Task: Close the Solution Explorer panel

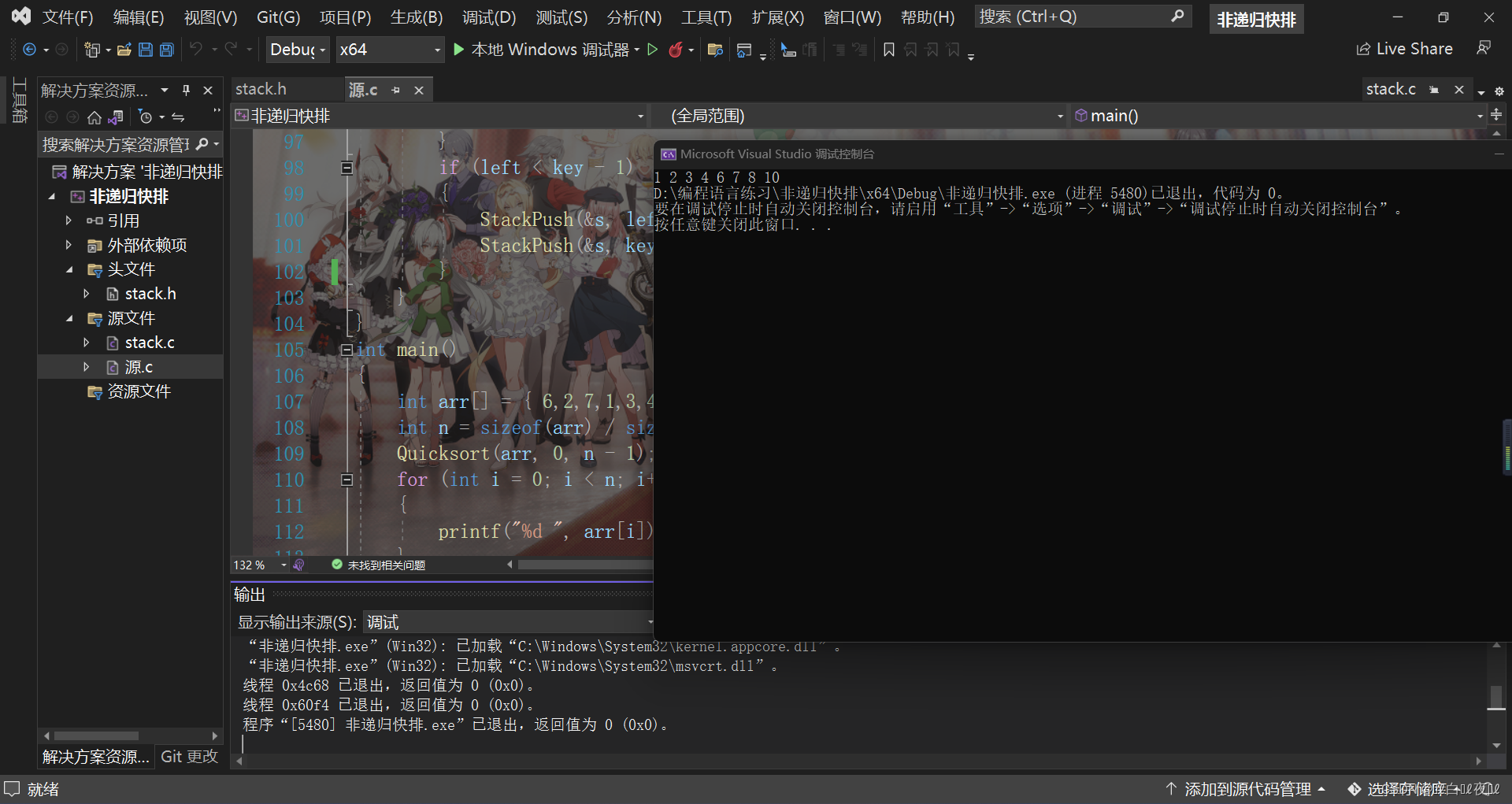Action: click(208, 91)
